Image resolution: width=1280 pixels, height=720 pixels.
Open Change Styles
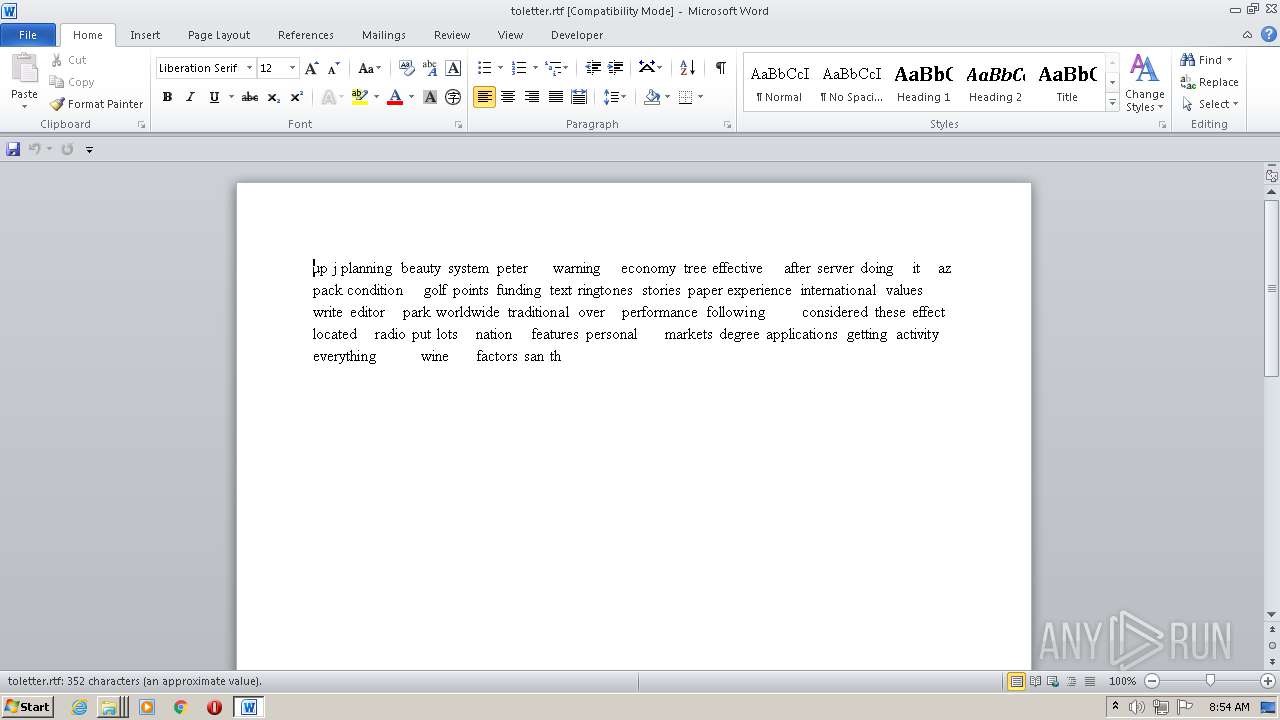1145,83
